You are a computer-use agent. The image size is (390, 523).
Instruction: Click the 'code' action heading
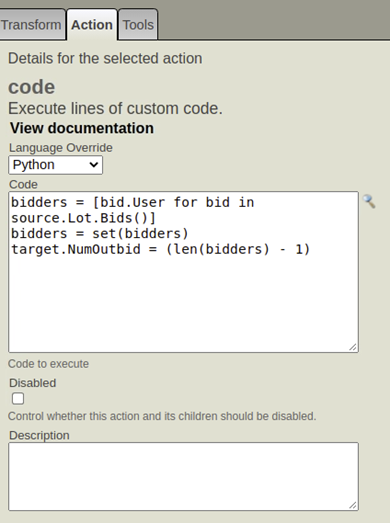pos(32,87)
